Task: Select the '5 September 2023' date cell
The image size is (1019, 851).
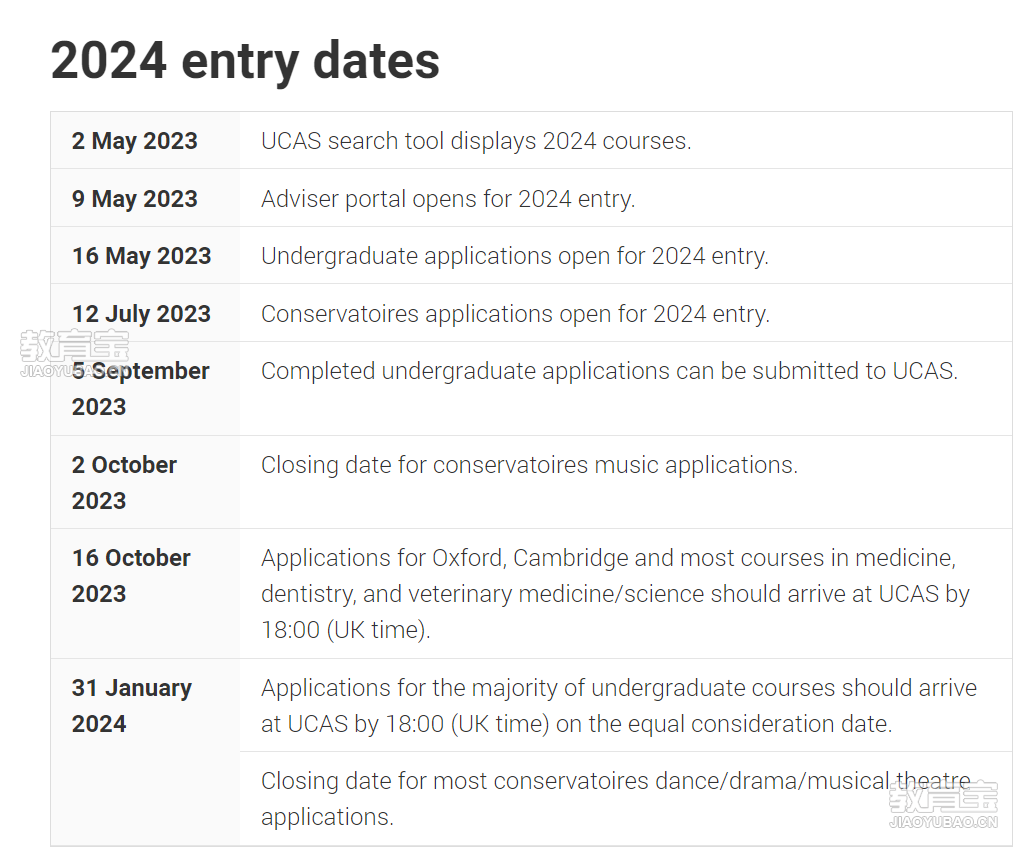Action: pos(146,389)
